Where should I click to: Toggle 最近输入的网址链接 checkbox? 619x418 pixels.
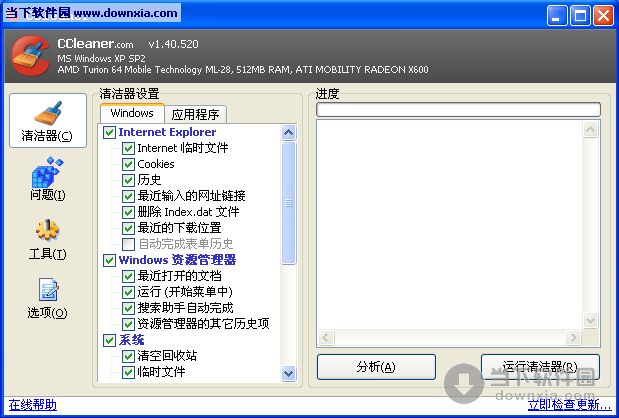point(128,196)
